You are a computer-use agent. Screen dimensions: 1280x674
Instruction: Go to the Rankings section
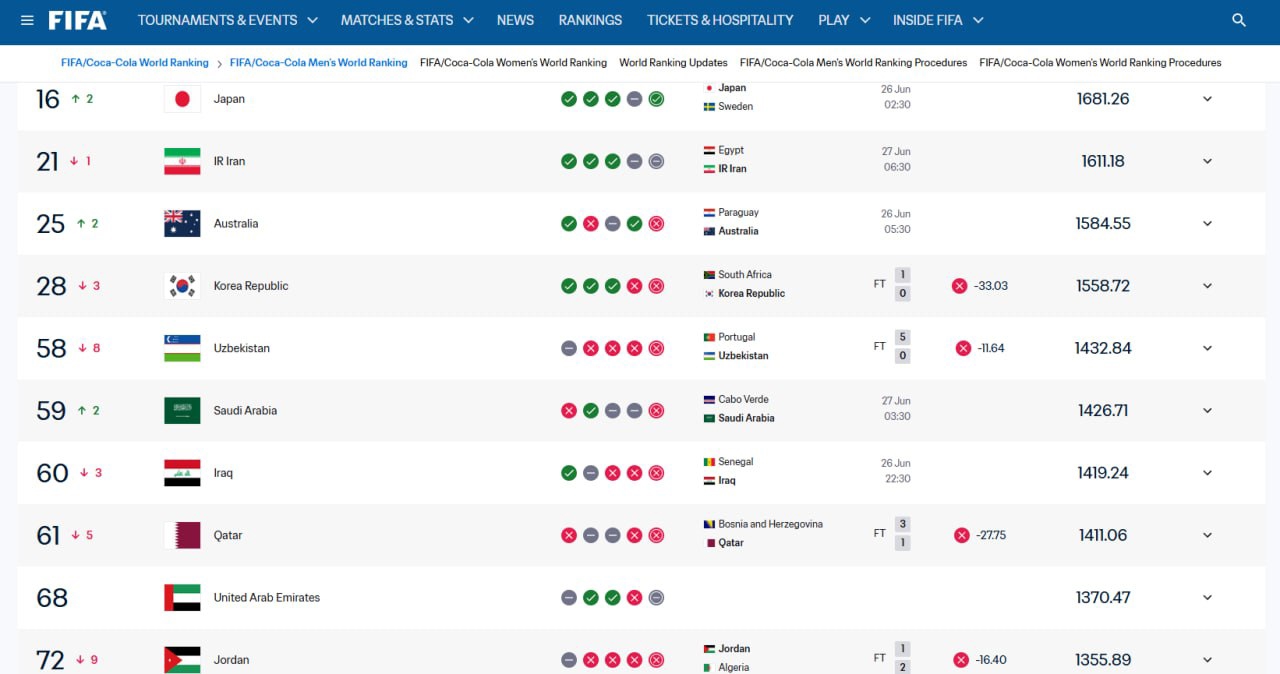point(590,20)
